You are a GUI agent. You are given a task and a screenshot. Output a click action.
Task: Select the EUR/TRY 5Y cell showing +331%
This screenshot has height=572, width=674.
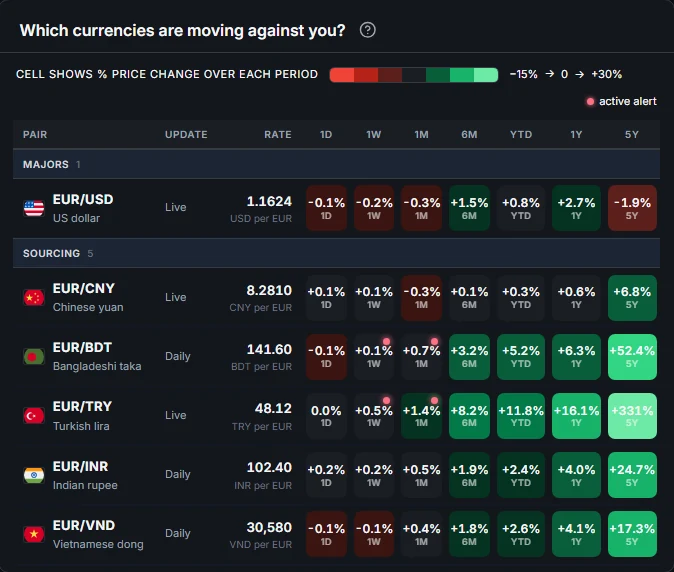coord(632,416)
